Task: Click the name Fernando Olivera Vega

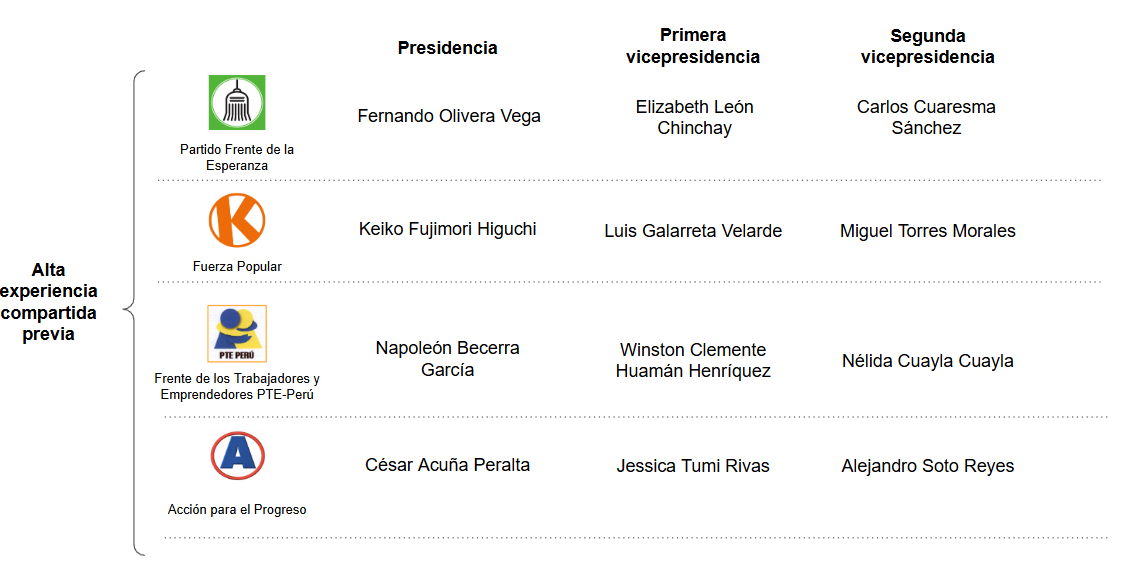Action: click(x=449, y=116)
